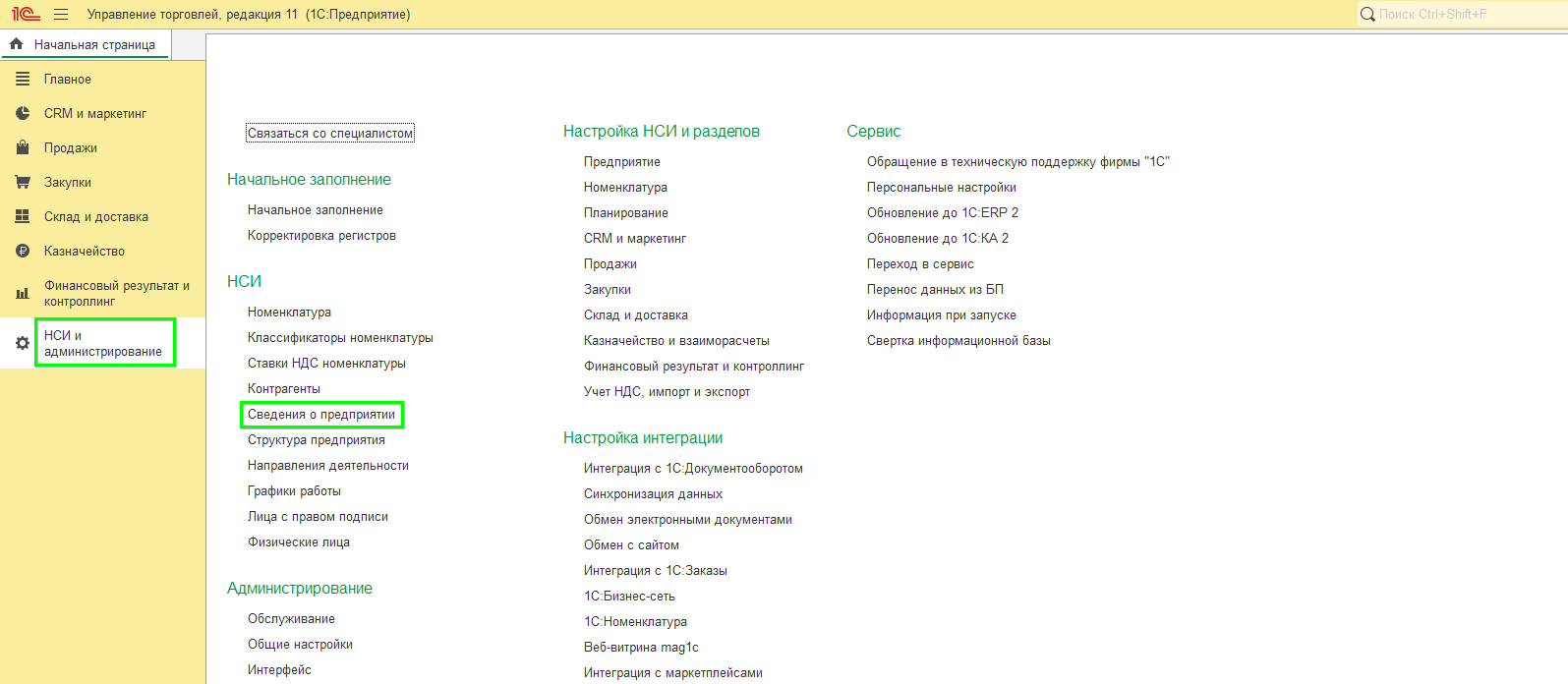The width and height of the screenshot is (1568, 684).
Task: Open Интеграция с 1С:Заказы
Action: tap(656, 570)
